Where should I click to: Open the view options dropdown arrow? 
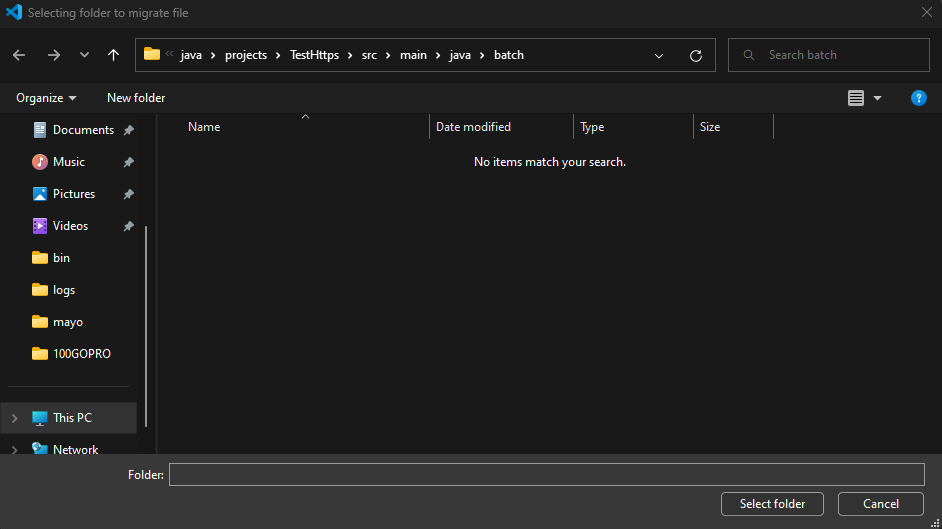point(878,98)
